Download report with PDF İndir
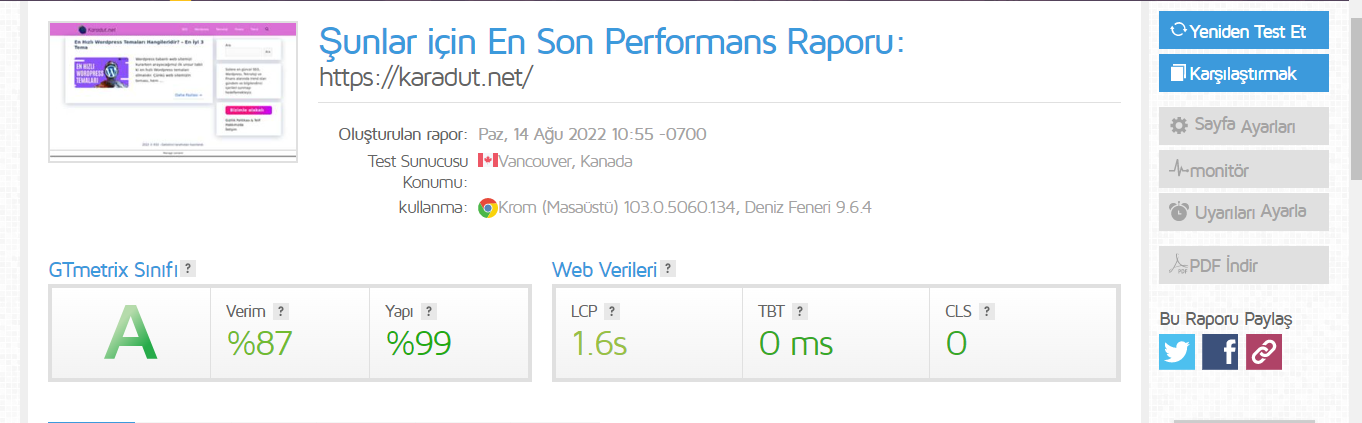 (1244, 265)
